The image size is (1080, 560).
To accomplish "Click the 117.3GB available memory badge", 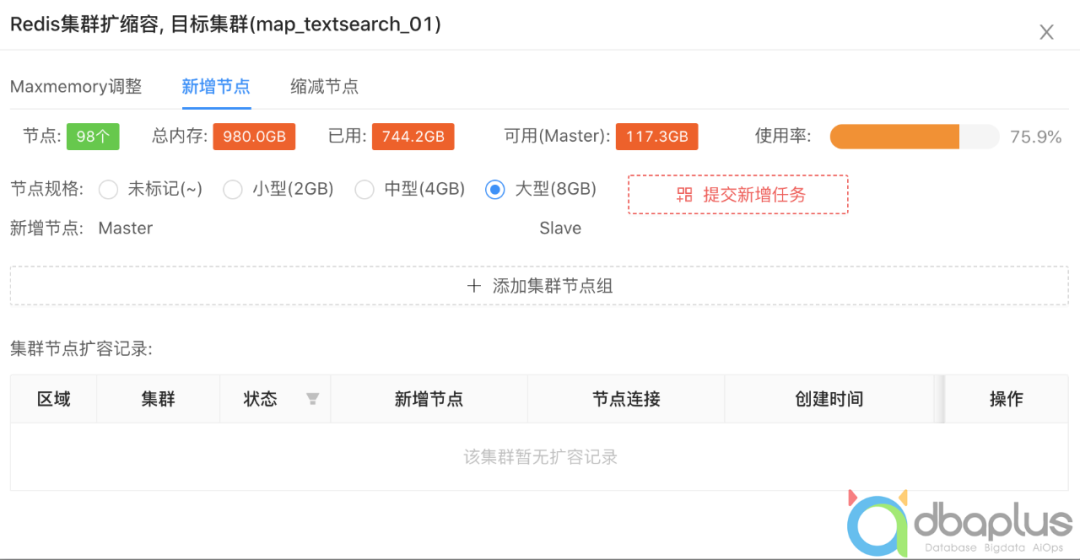I will (657, 136).
